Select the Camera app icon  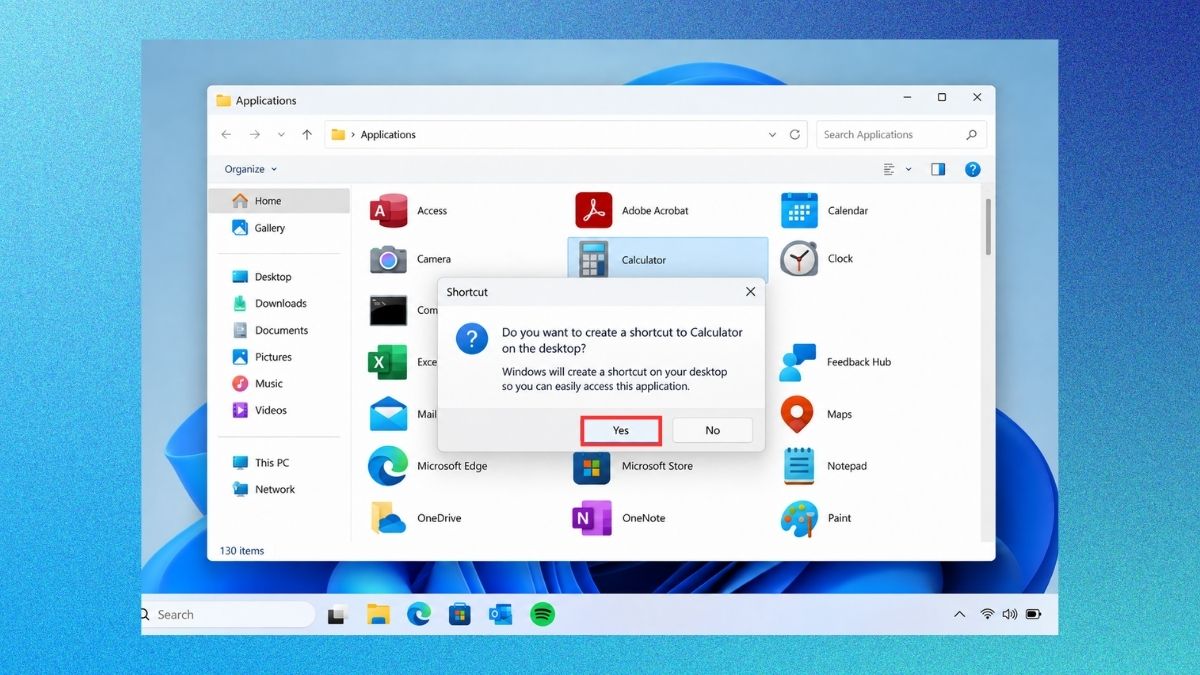click(388, 259)
